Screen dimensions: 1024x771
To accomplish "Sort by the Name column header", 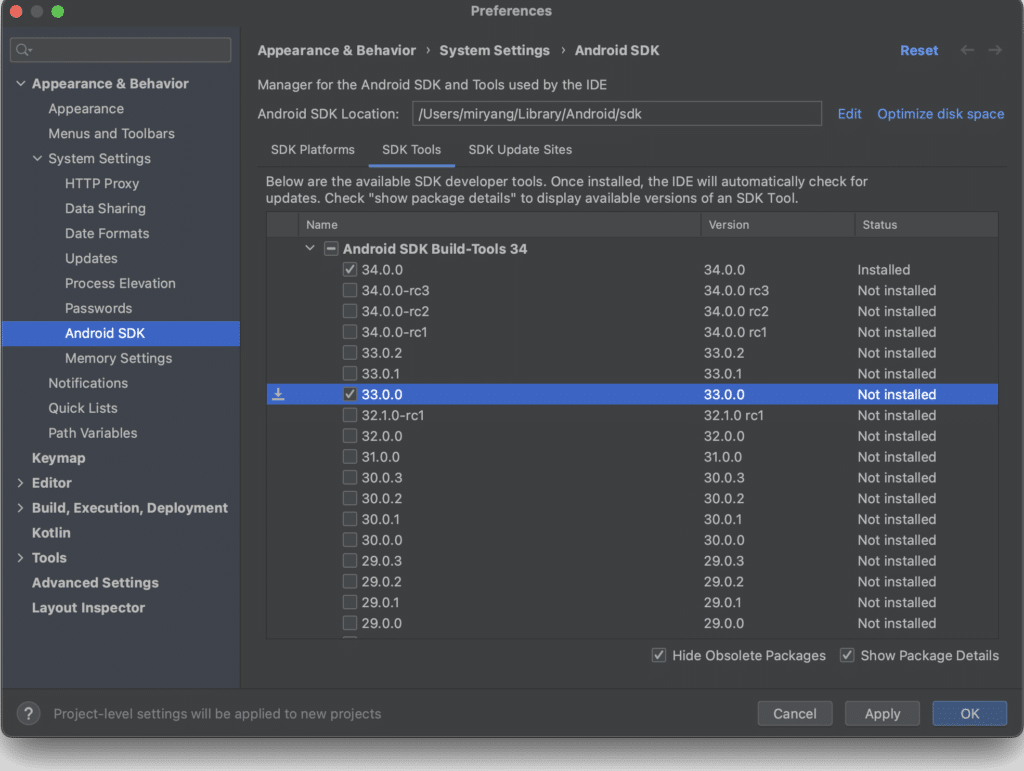I will [x=500, y=225].
